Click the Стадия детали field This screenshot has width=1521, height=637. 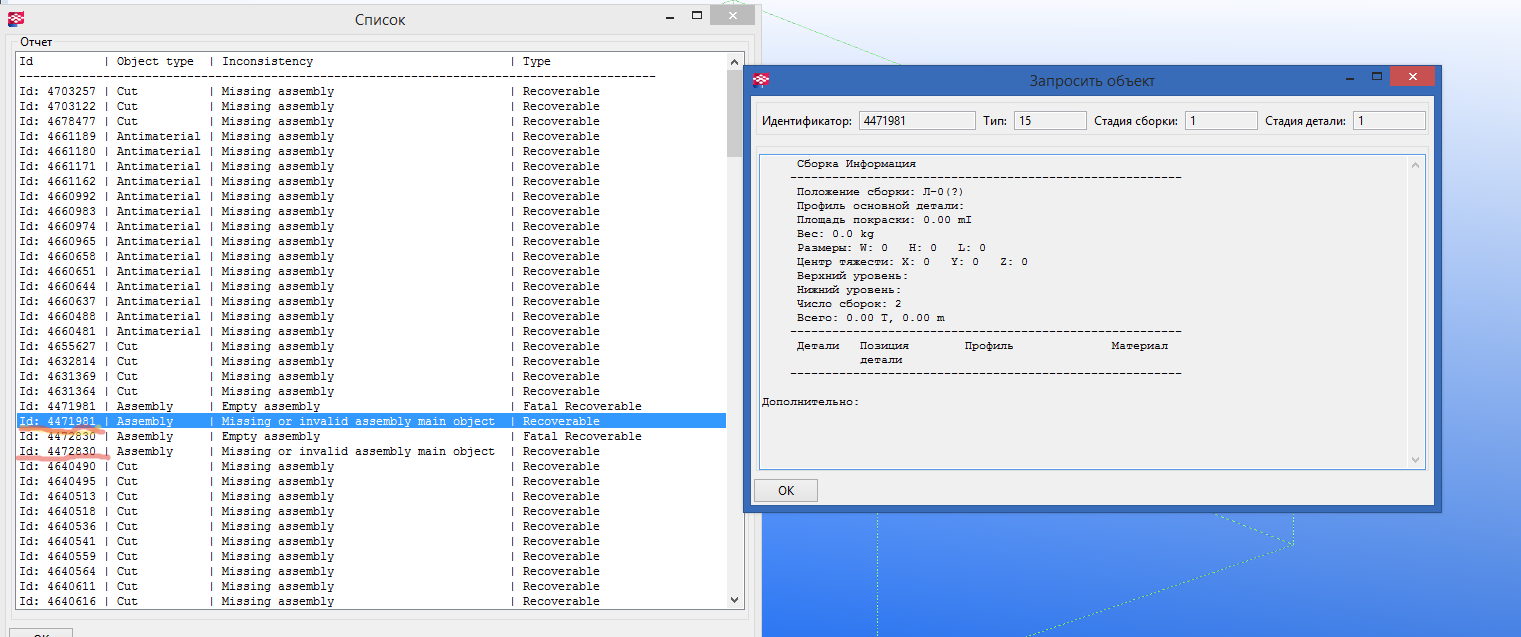pyautogui.click(x=1389, y=121)
